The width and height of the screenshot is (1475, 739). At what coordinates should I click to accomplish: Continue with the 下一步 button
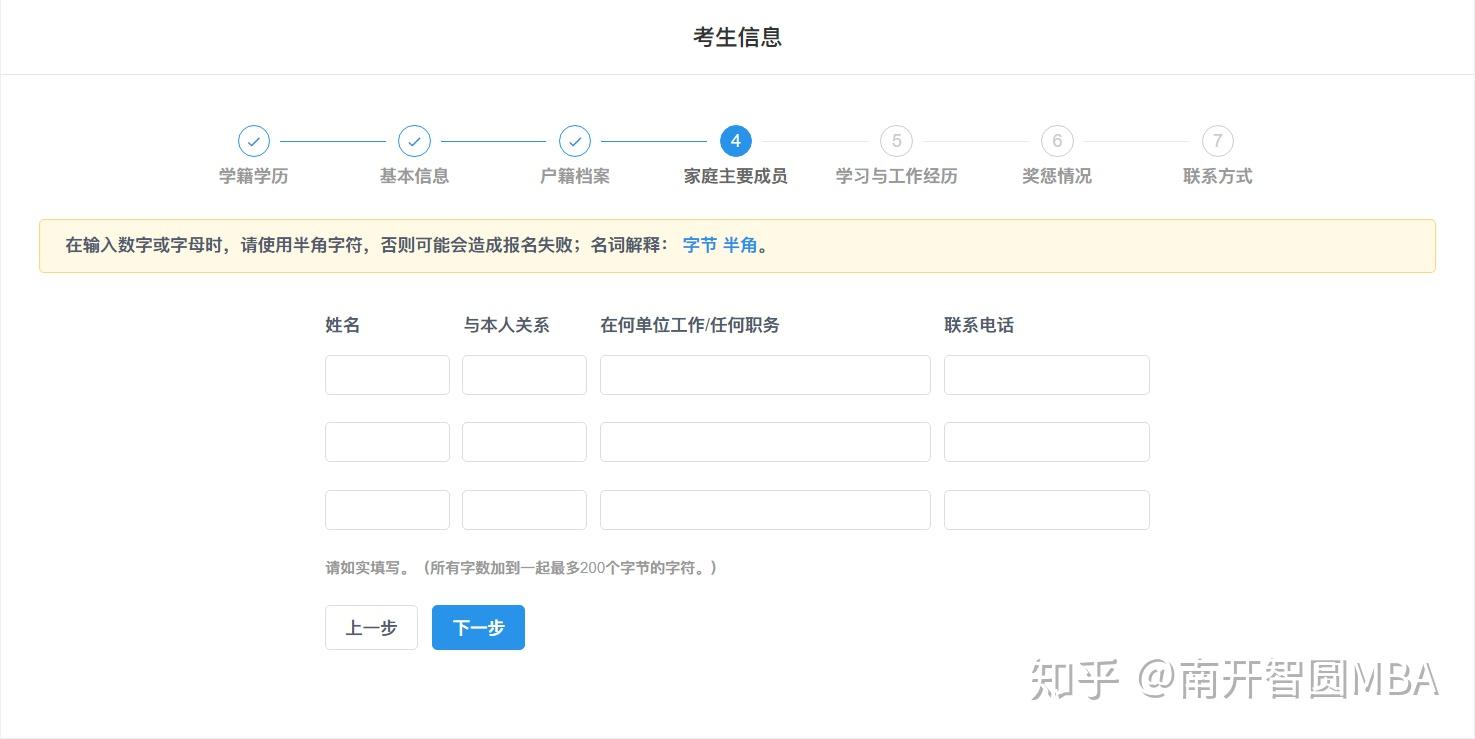(478, 628)
